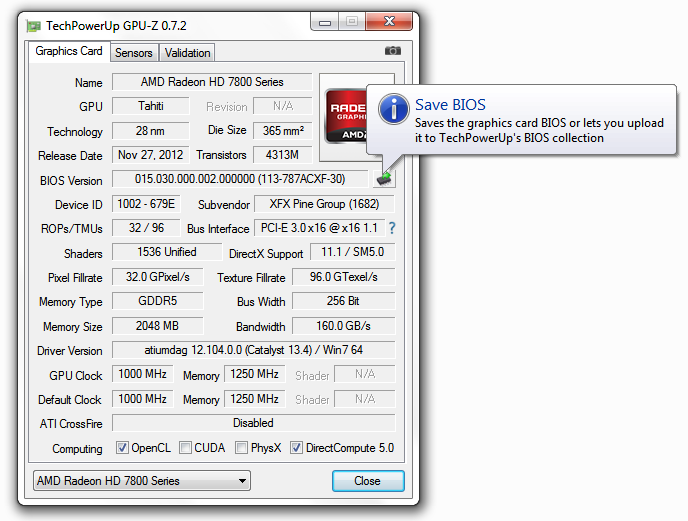Click the Bus Width 256 Bit field
The height and width of the screenshot is (521, 688).
(x=344, y=301)
